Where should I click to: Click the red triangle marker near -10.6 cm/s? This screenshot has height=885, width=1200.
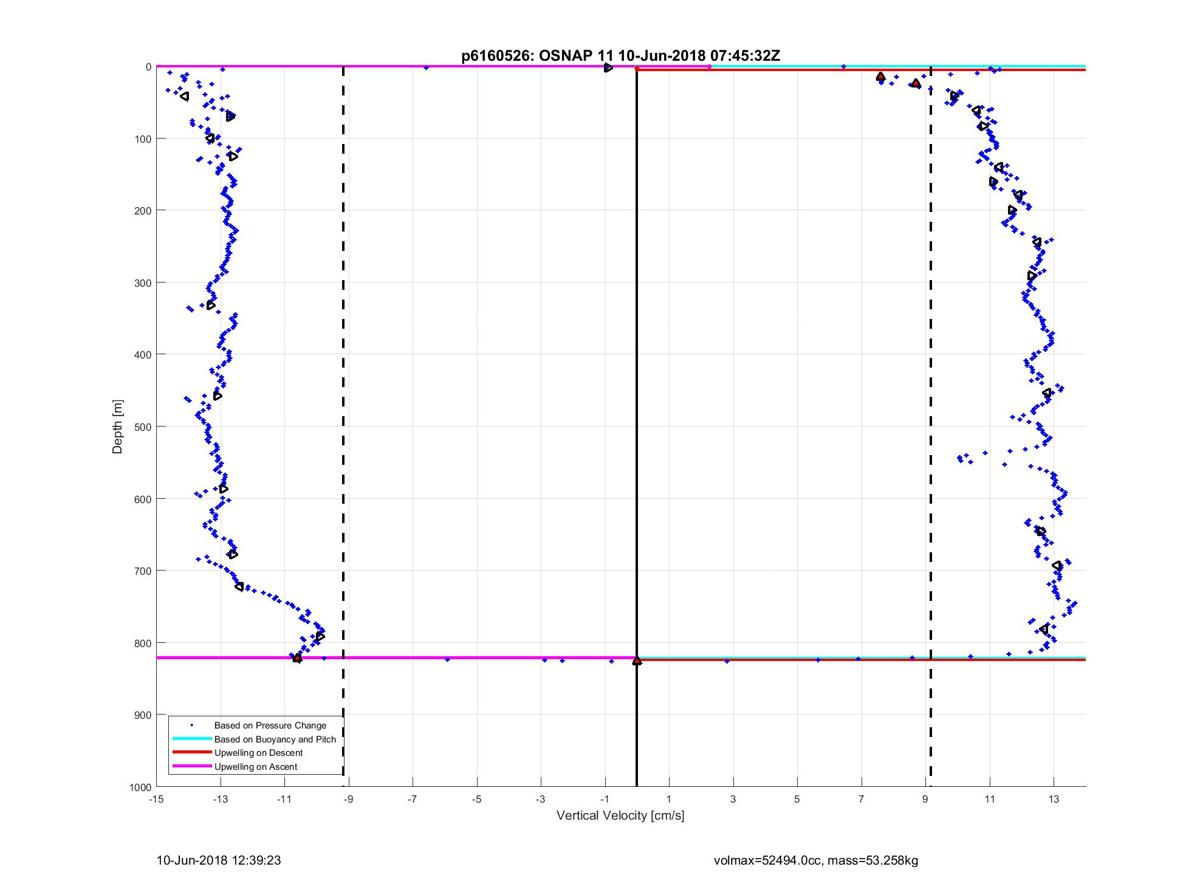click(x=297, y=658)
